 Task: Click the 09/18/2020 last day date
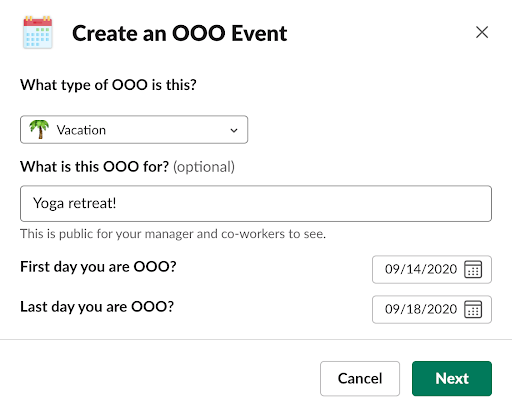click(421, 309)
